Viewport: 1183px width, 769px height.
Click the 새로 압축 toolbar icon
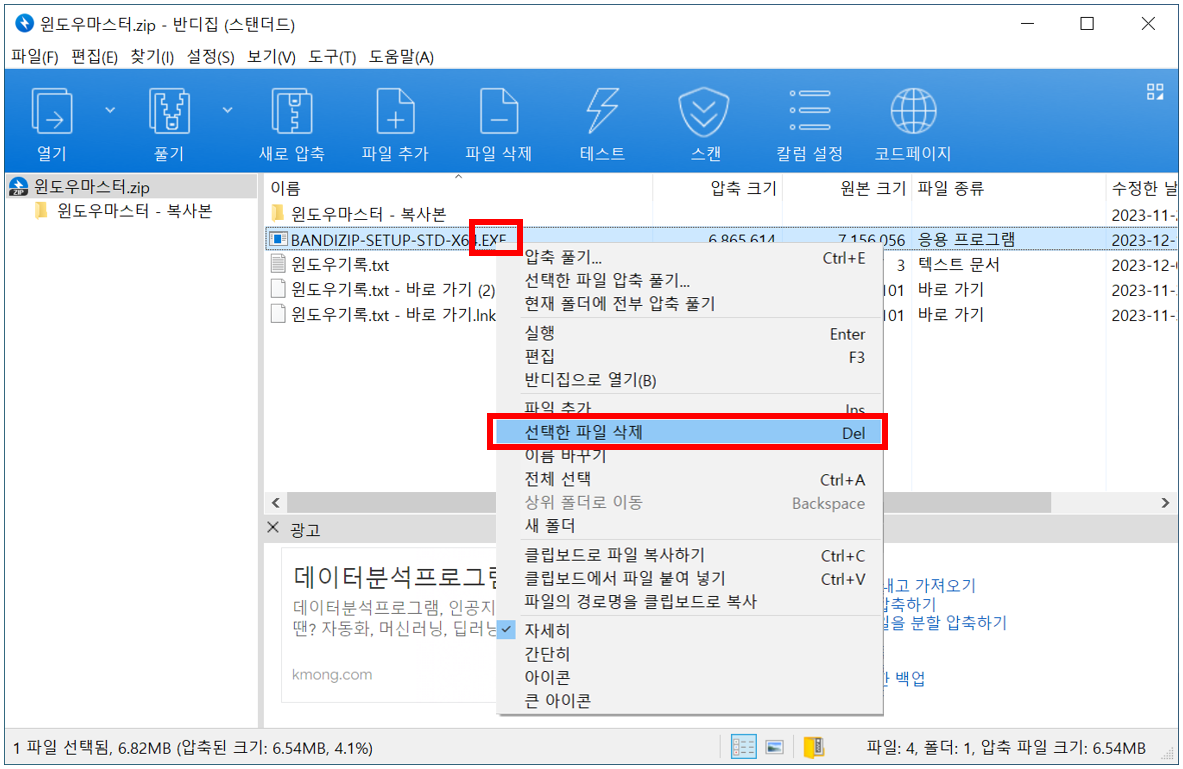coord(292,112)
